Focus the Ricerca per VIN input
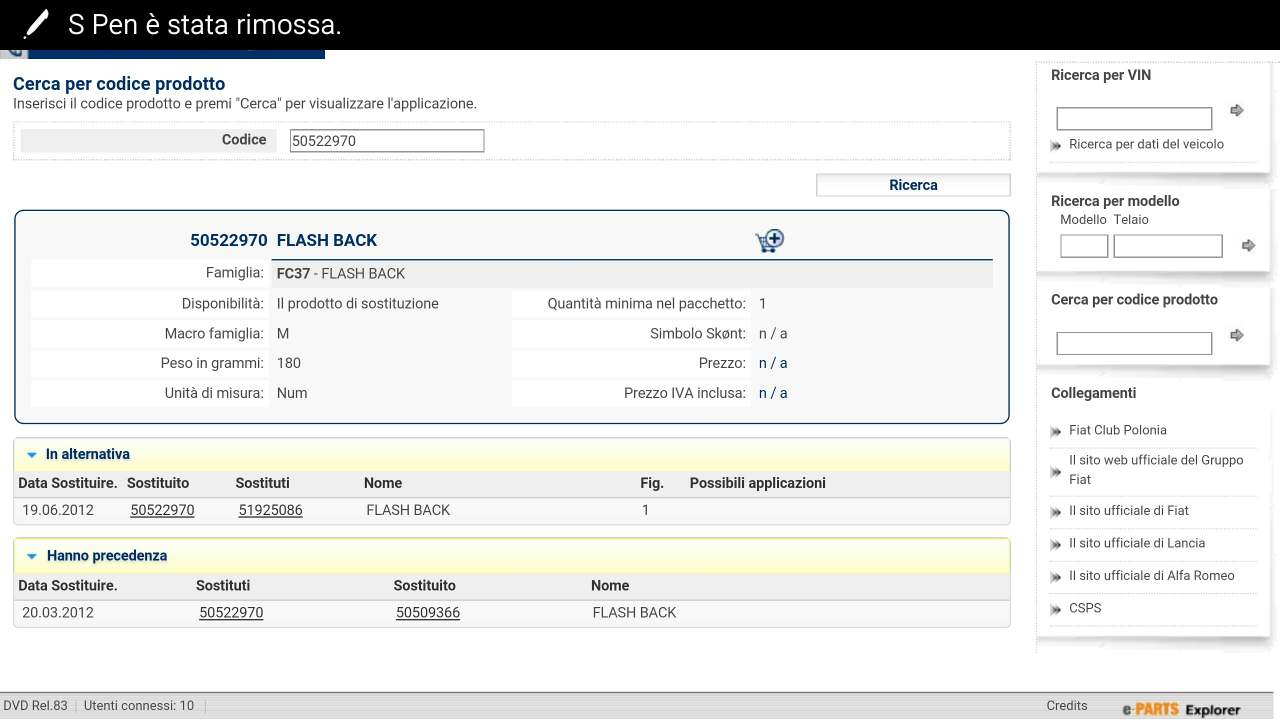 tap(1134, 119)
